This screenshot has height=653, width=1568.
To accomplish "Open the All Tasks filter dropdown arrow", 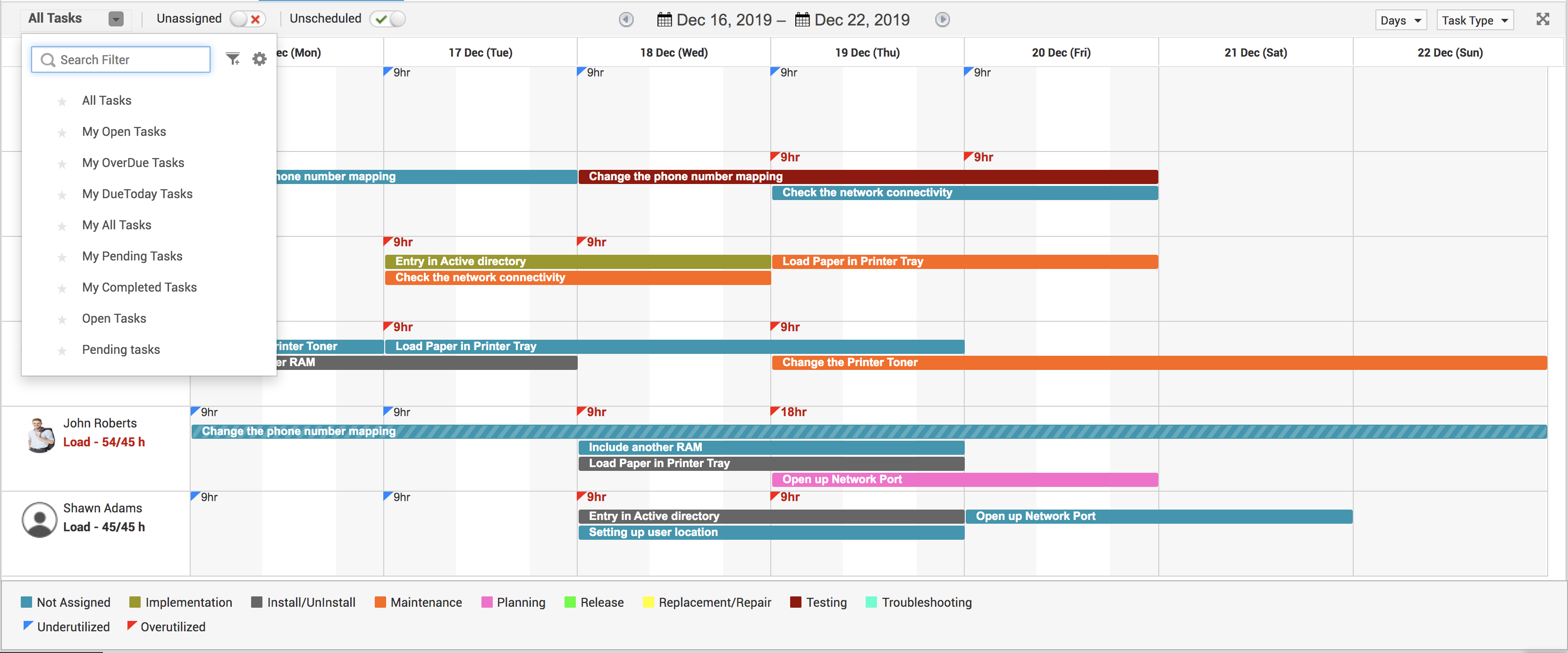I will pos(116,19).
